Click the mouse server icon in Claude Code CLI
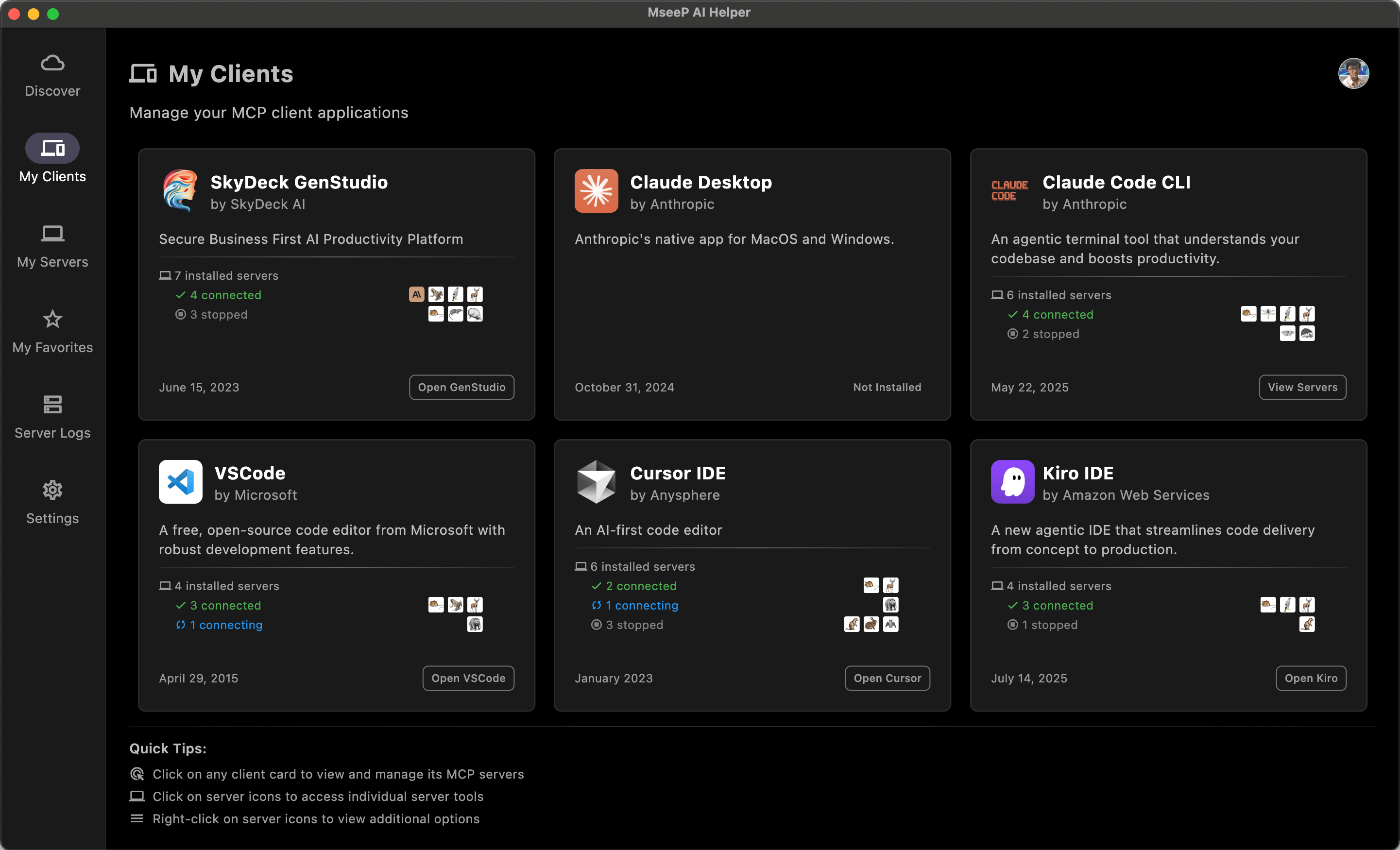 click(x=1248, y=314)
